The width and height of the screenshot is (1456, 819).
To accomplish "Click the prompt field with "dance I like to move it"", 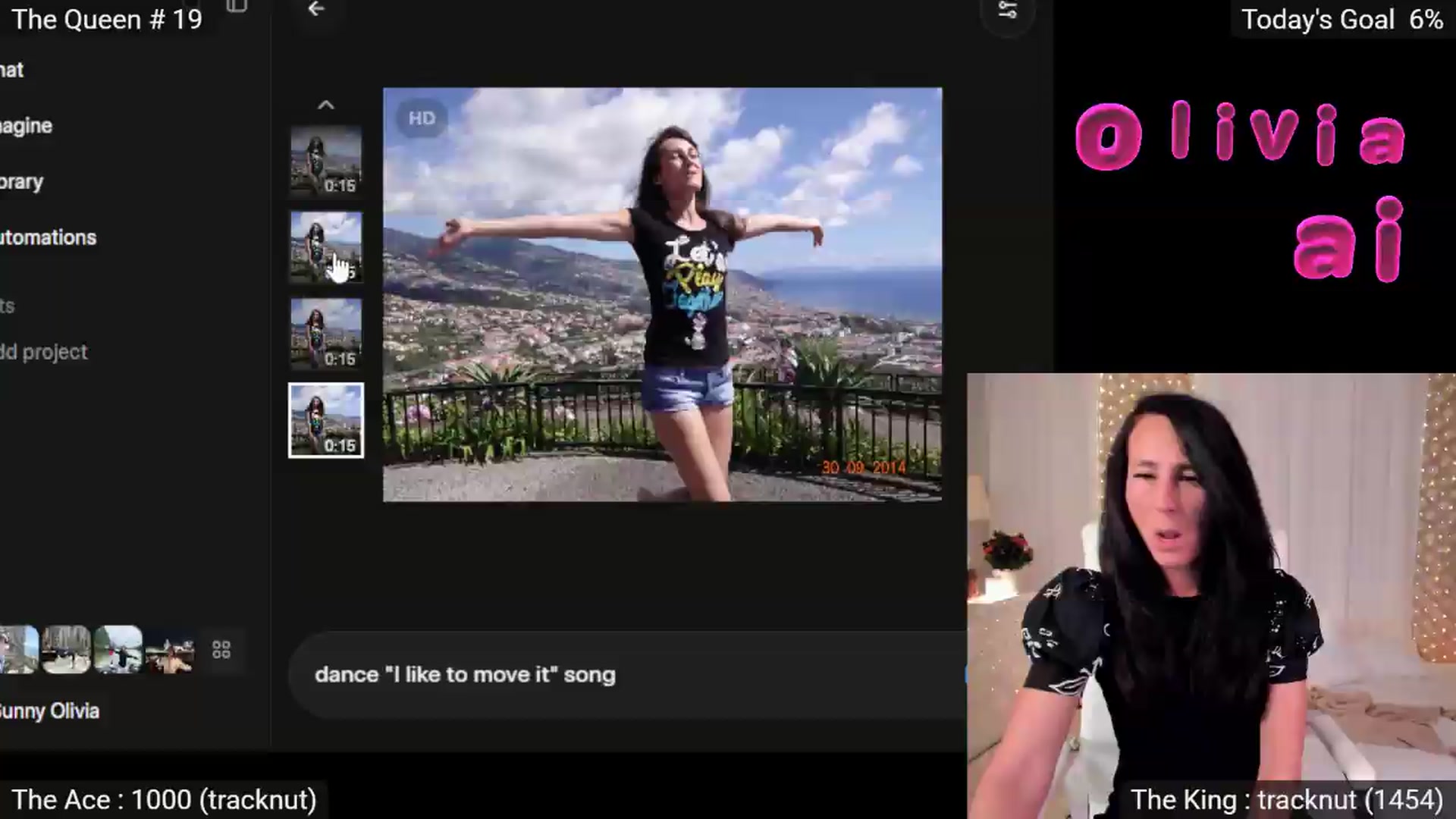I will [627, 675].
